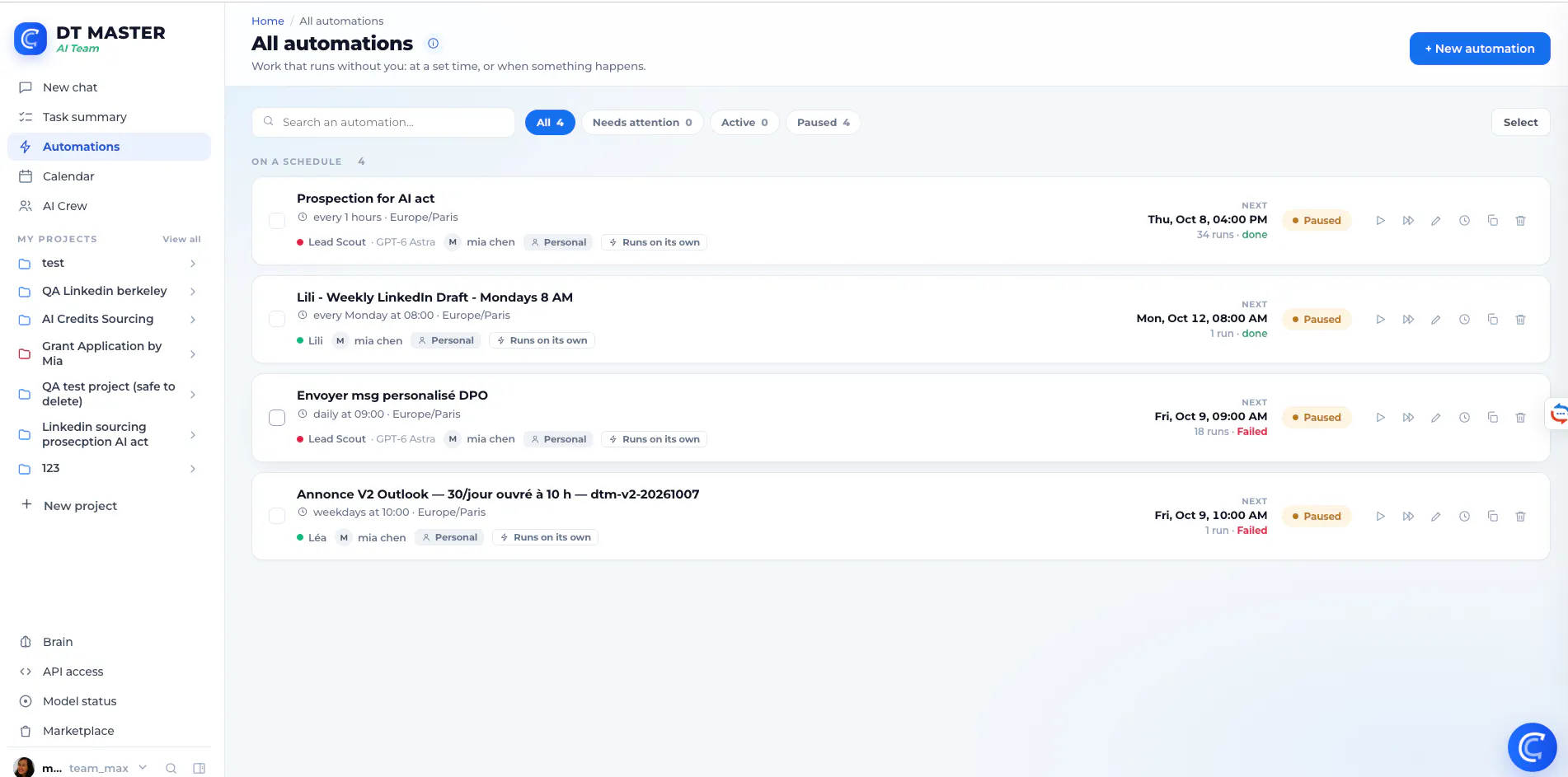Image resolution: width=1568 pixels, height=777 pixels.
Task: Expand Grant Application by Mia project
Action: pos(192,354)
